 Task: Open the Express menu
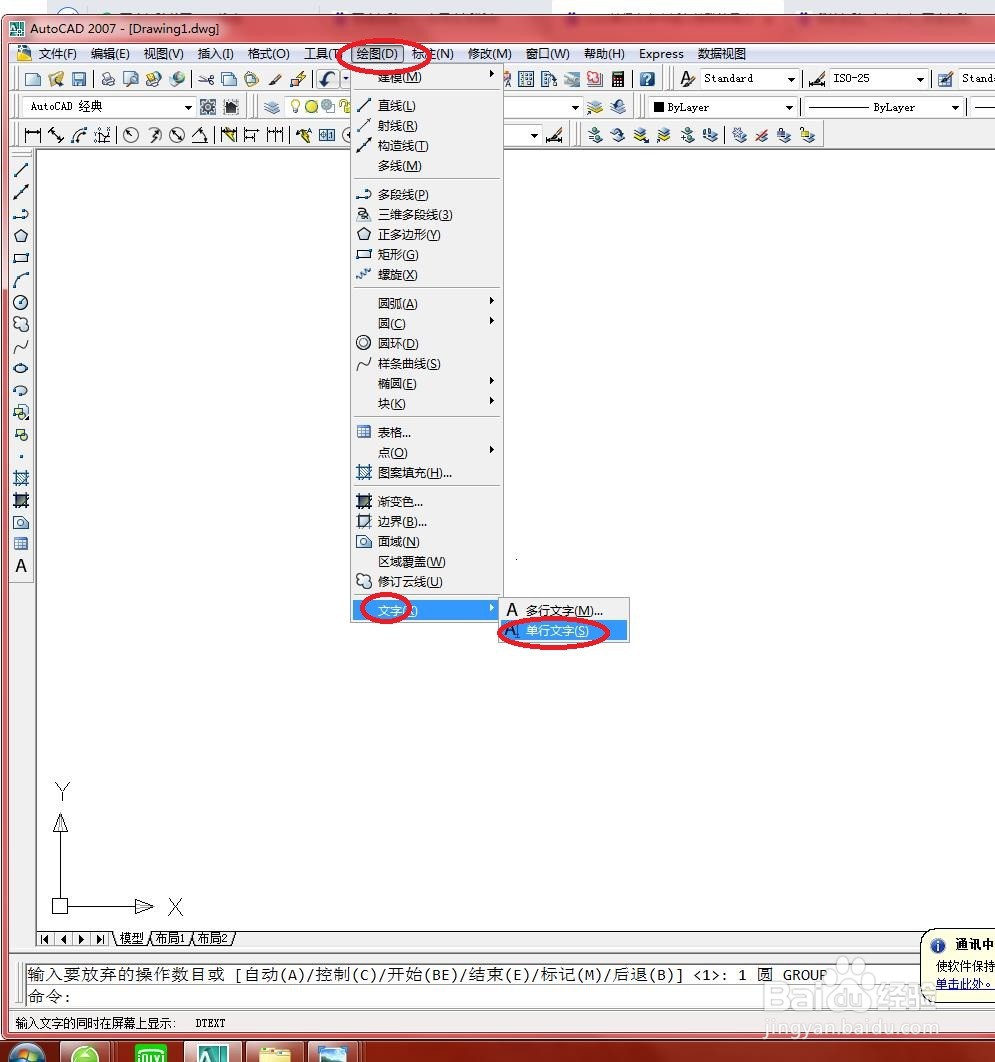[x=661, y=54]
